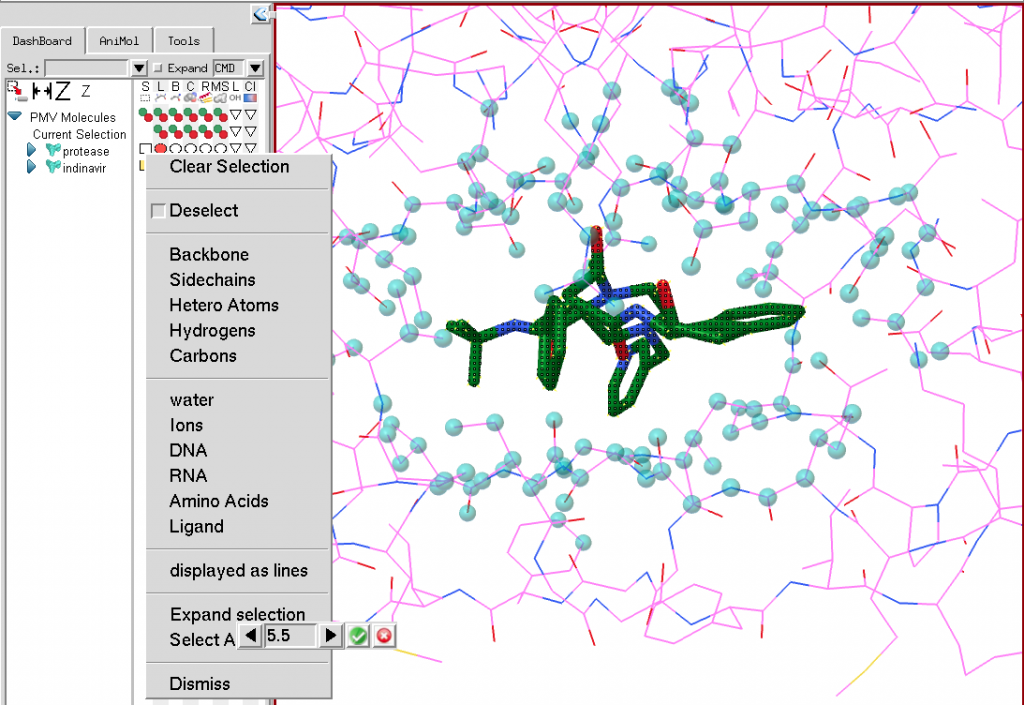This screenshot has width=1024, height=705.
Task: Open PMV Molecules label menu triangle
Action: 235,115
